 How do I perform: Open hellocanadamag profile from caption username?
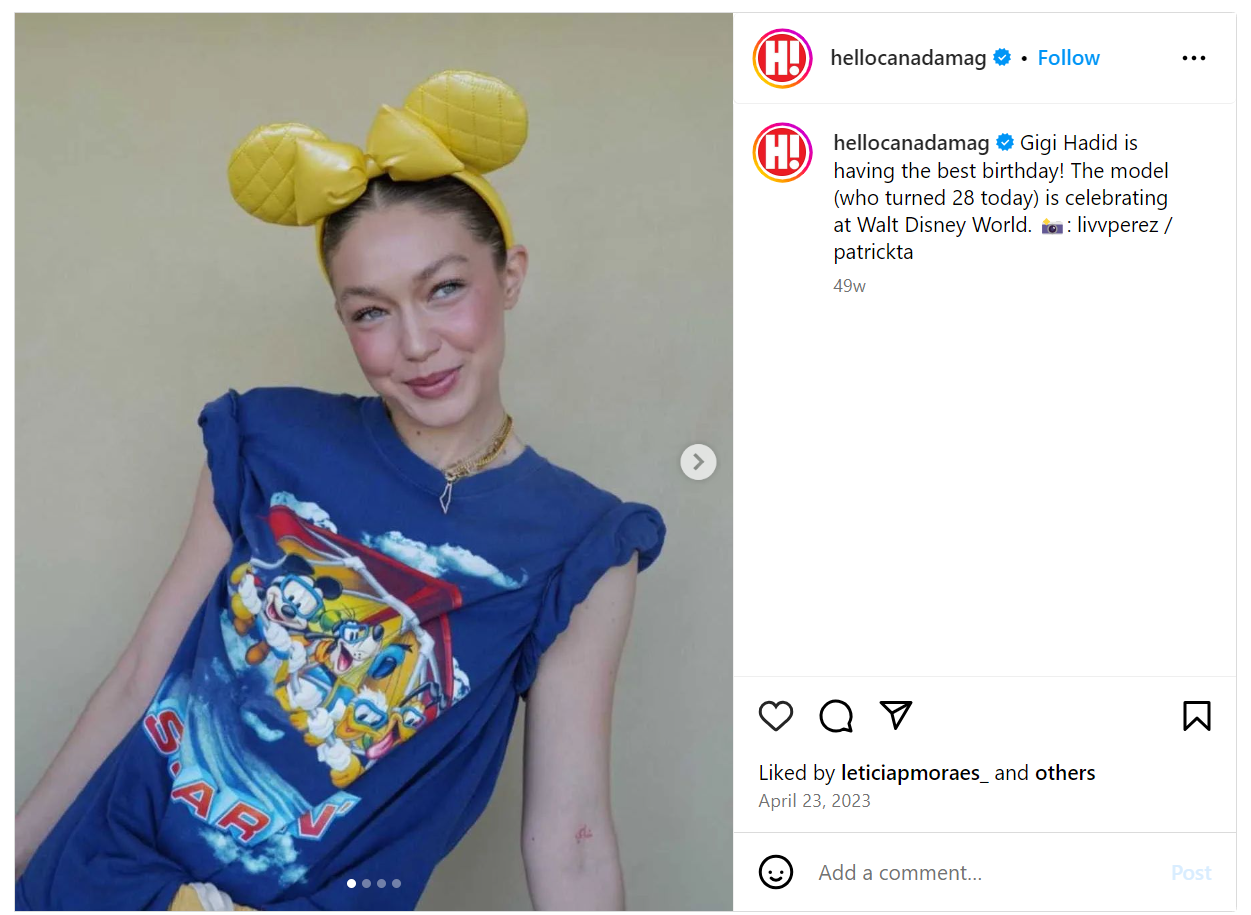pos(911,143)
